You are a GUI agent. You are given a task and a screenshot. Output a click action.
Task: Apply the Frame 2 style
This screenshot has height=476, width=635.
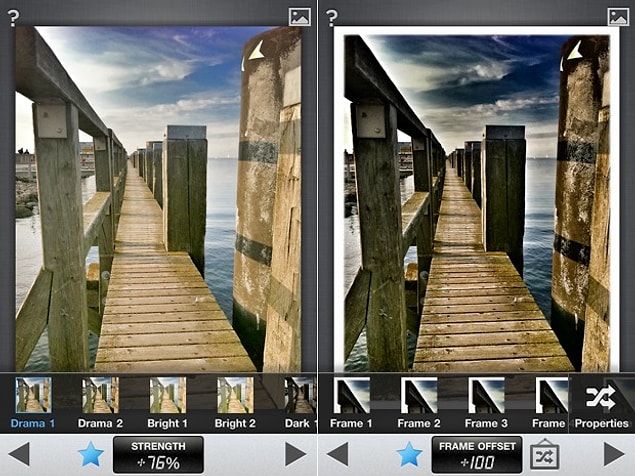coord(419,395)
